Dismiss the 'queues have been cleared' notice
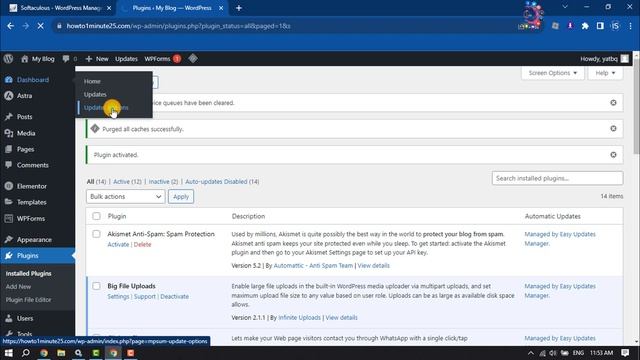 click(613, 102)
